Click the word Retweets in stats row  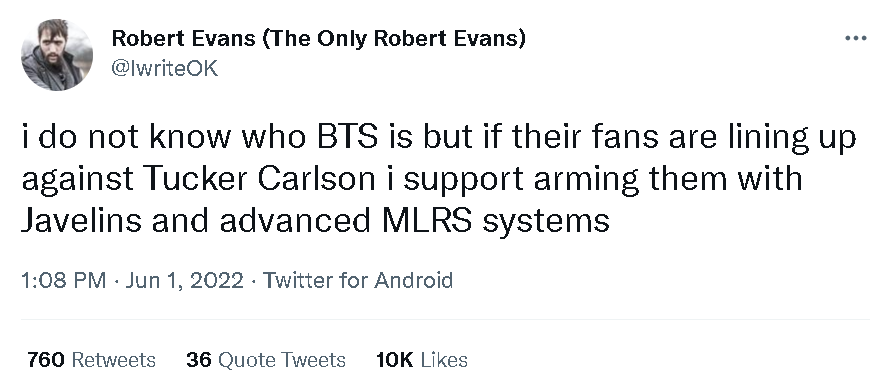114,360
